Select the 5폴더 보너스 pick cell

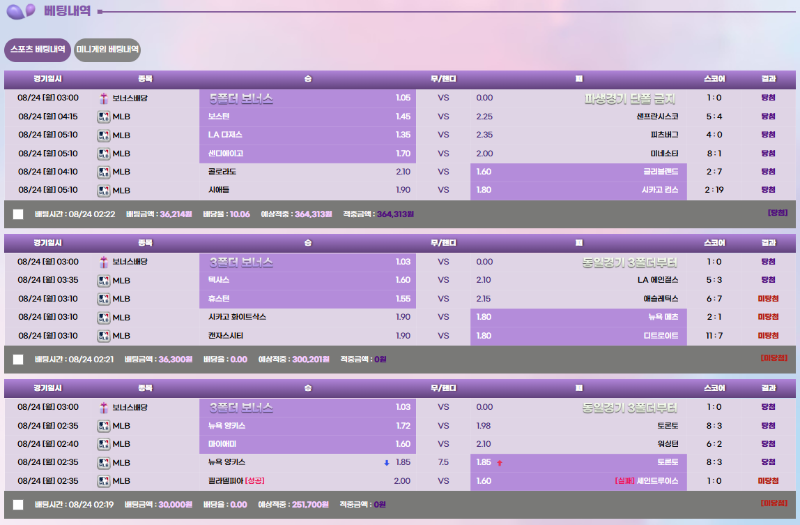(308, 98)
